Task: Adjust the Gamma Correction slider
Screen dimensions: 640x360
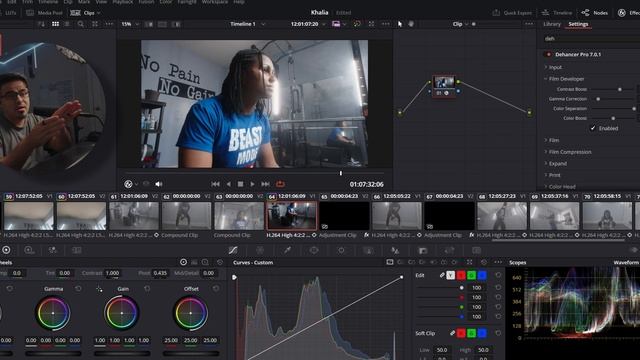Action: (x=598, y=99)
